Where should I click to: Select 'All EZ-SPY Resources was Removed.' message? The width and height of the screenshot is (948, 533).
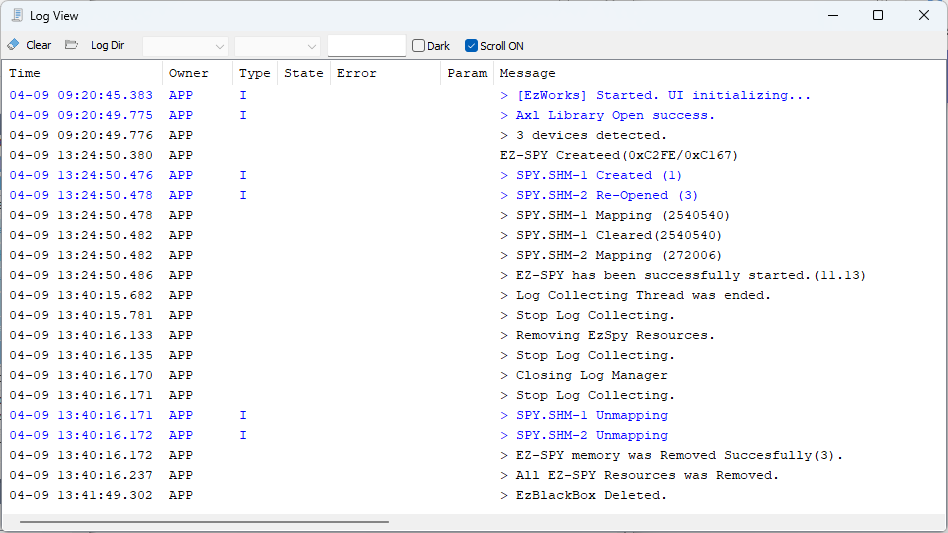tap(639, 475)
